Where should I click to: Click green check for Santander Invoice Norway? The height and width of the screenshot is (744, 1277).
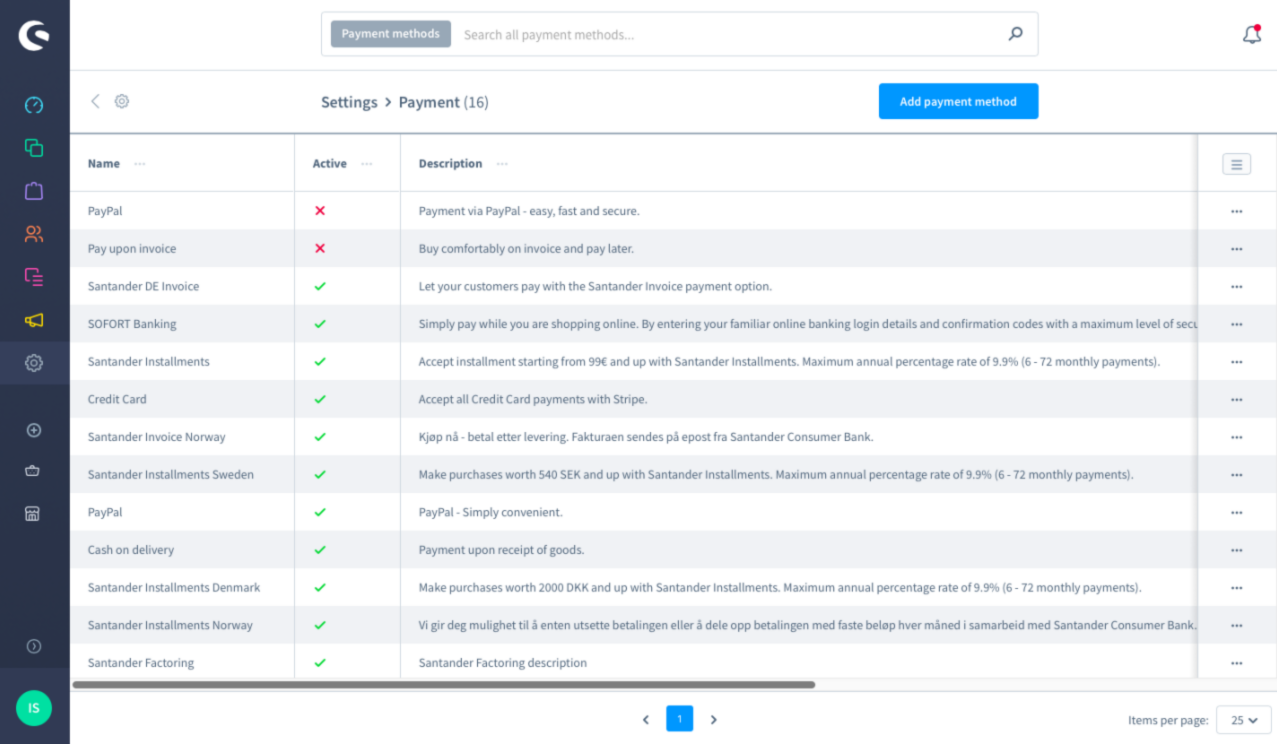click(x=320, y=437)
